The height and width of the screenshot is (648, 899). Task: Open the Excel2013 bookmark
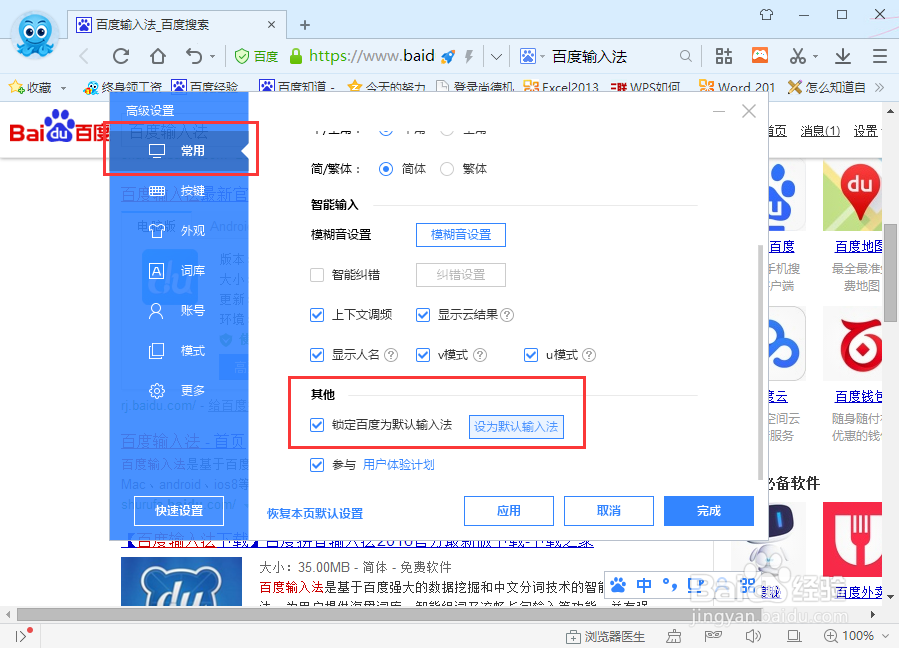pos(561,87)
